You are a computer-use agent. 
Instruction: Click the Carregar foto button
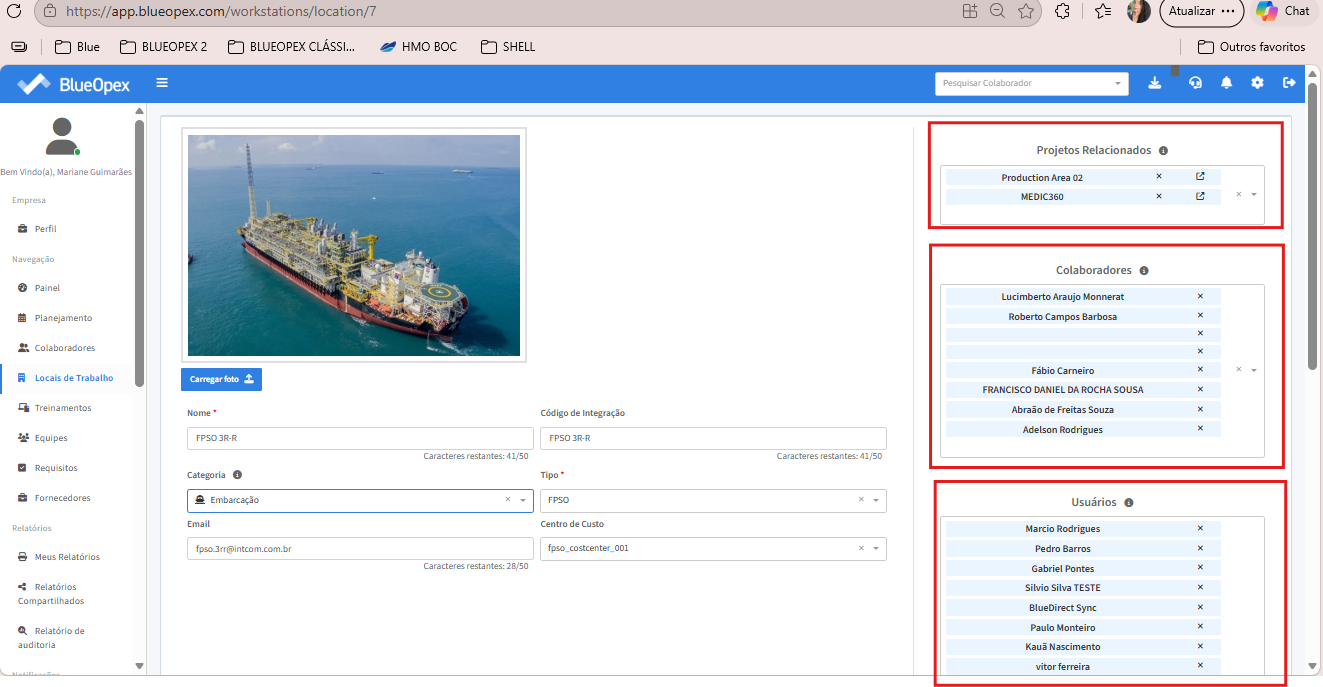(x=221, y=379)
